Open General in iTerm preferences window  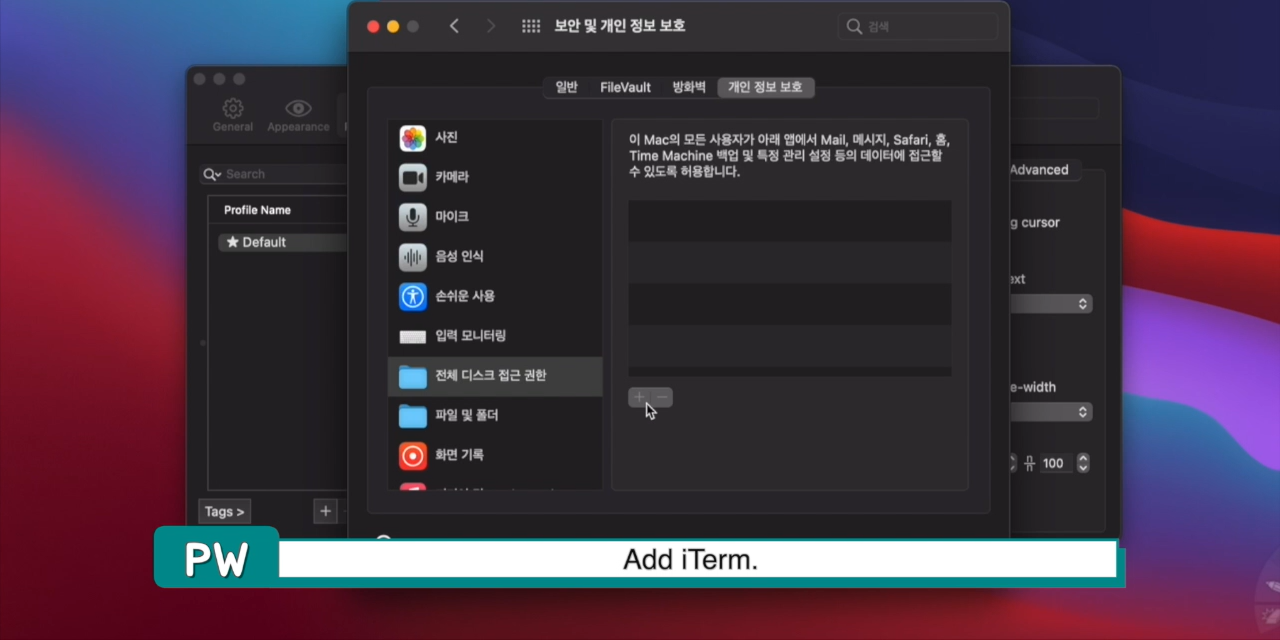click(233, 115)
